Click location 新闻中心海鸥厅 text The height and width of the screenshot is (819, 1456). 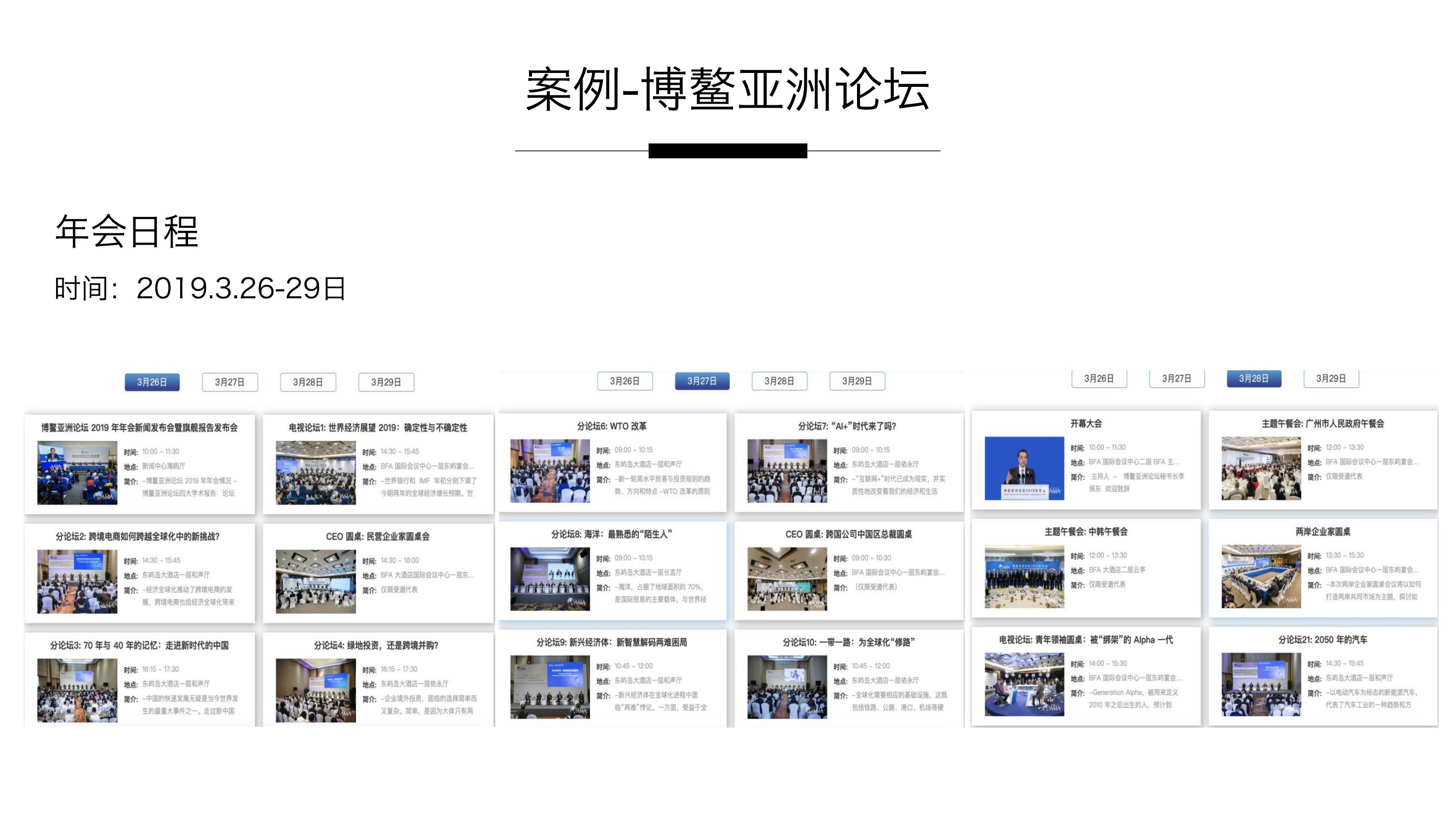click(163, 466)
